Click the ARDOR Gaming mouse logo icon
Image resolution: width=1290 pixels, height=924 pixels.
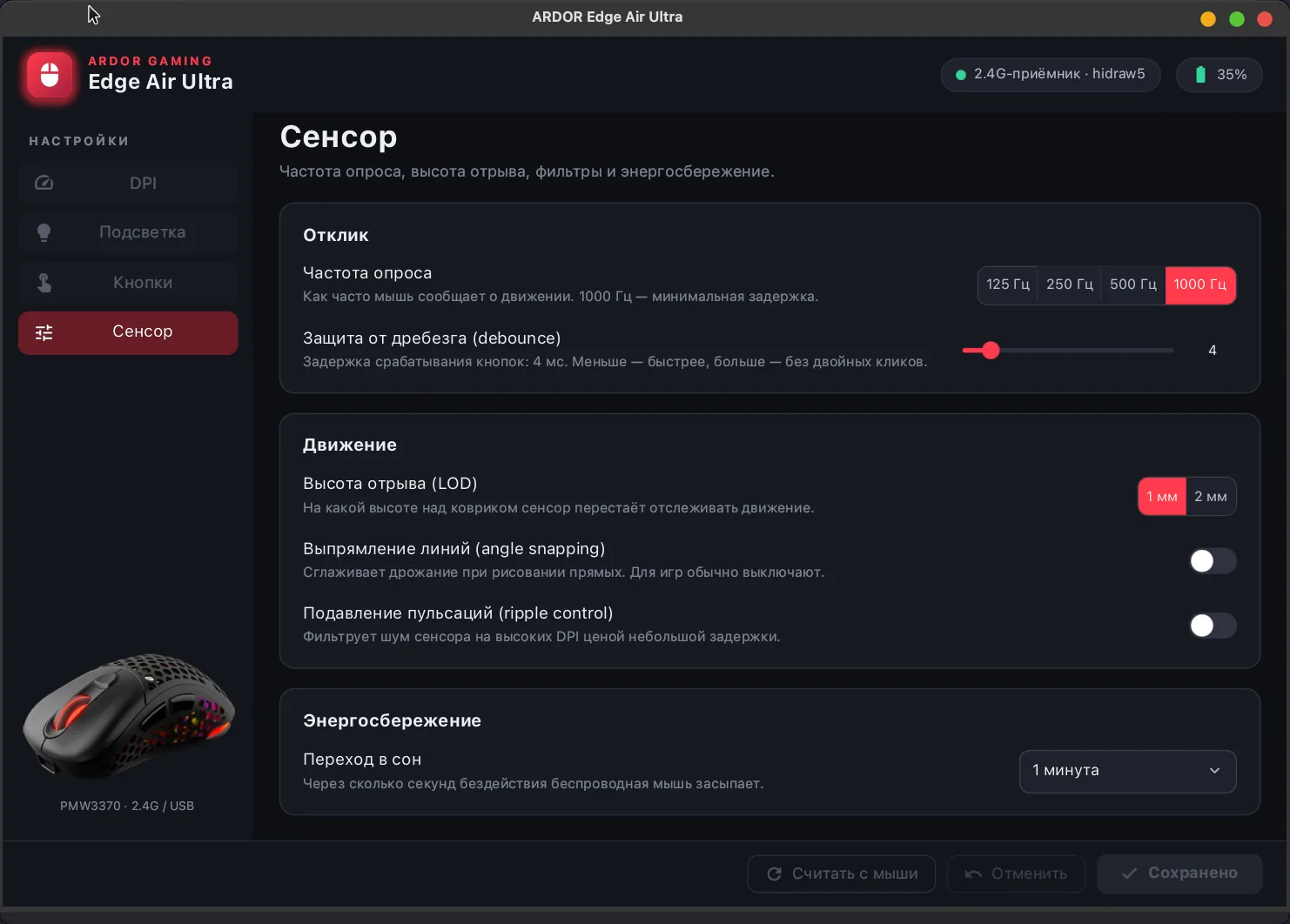coord(50,75)
